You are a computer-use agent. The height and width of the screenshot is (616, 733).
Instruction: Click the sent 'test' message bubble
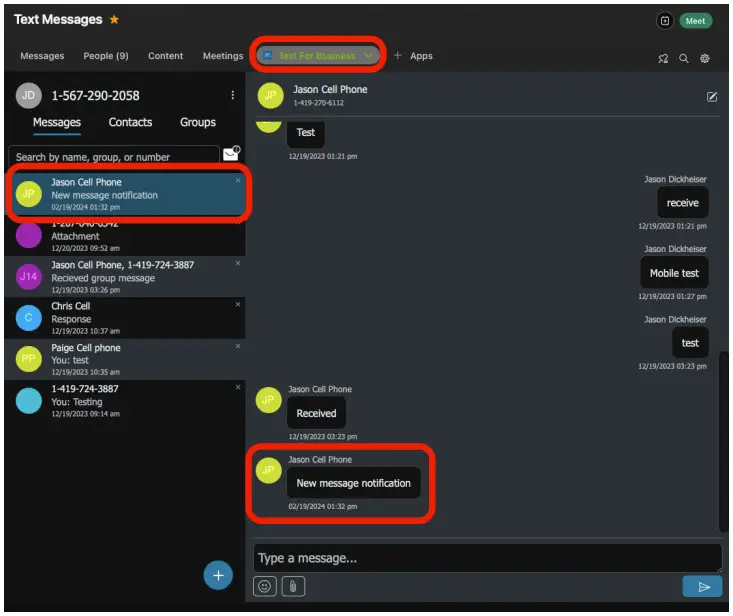pyautogui.click(x=690, y=343)
